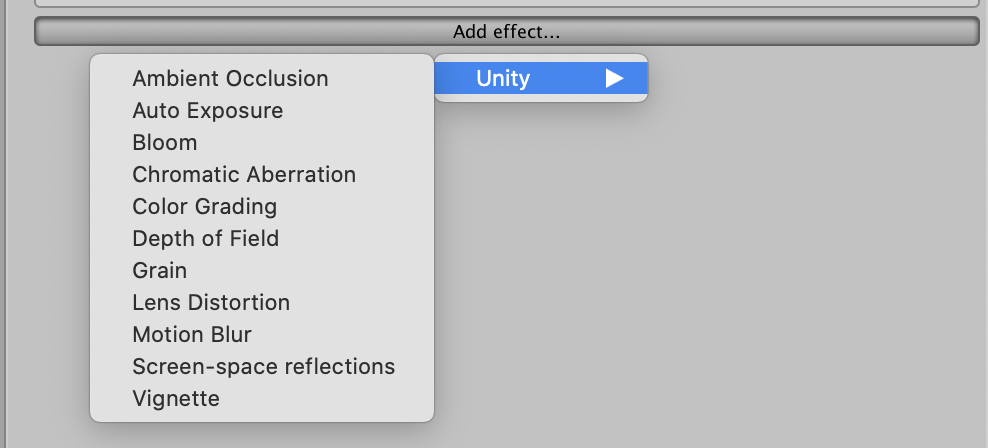The image size is (988, 448).
Task: Choose the Depth of Field effect
Action: (206, 238)
